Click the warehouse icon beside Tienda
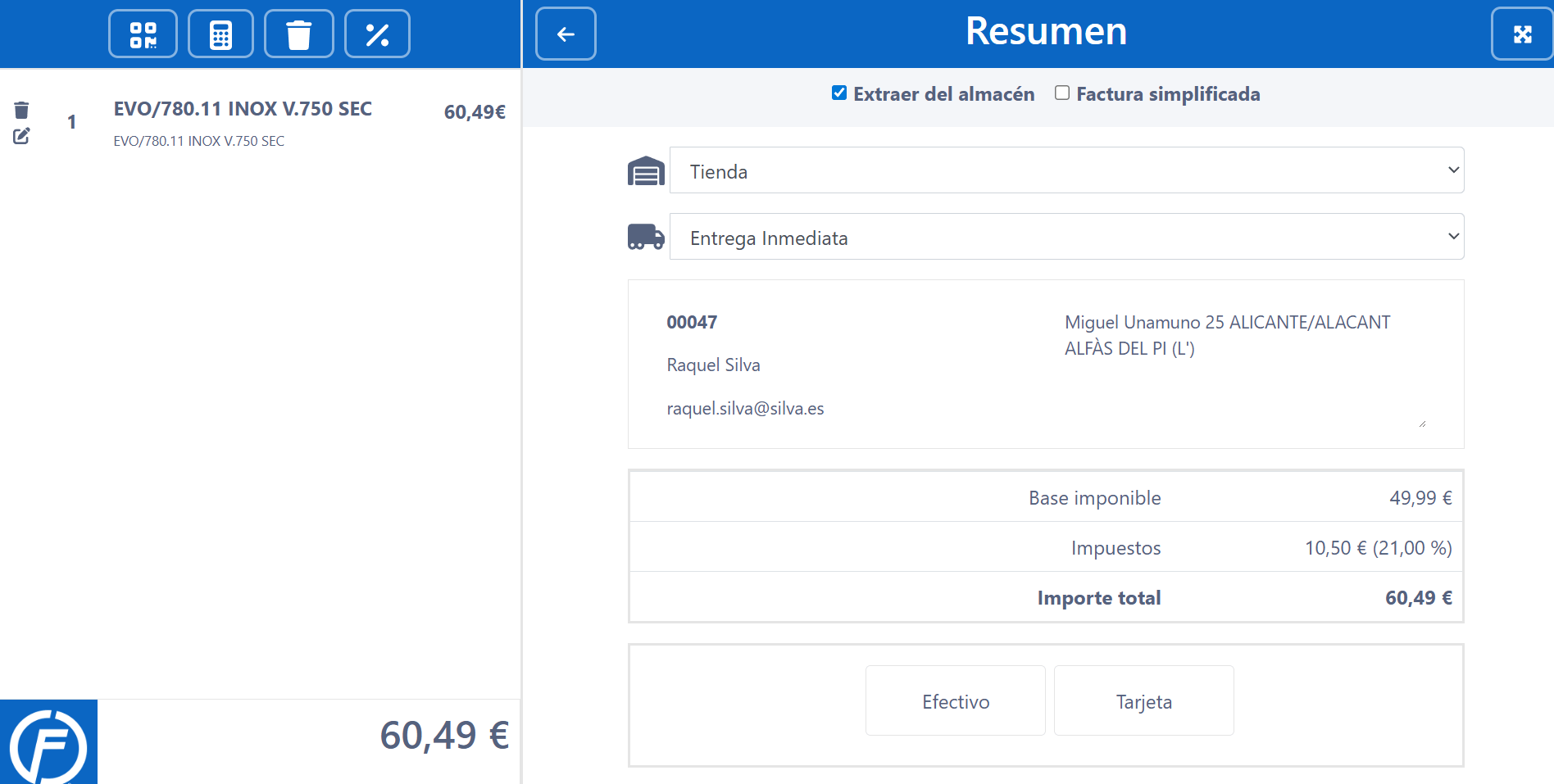 646,171
